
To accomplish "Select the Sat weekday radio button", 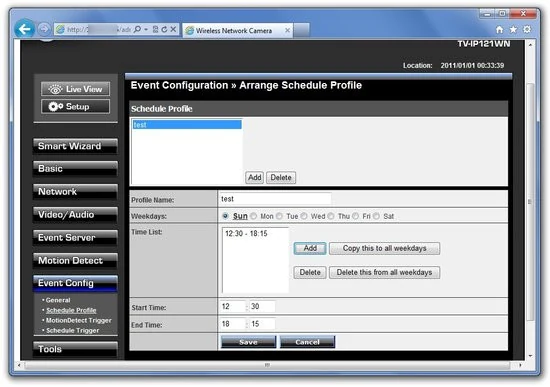I will click(376, 216).
